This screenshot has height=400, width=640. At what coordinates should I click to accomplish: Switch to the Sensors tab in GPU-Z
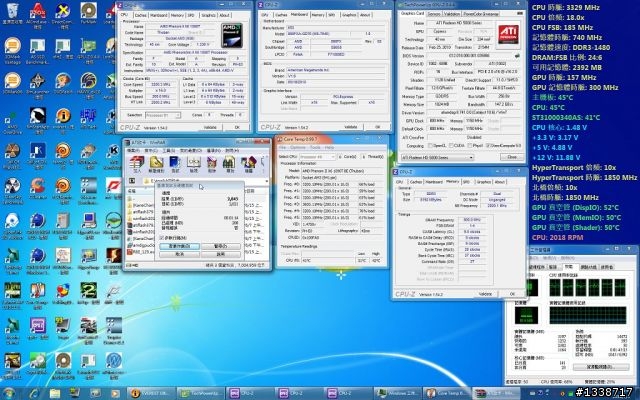pyautogui.click(x=433, y=14)
